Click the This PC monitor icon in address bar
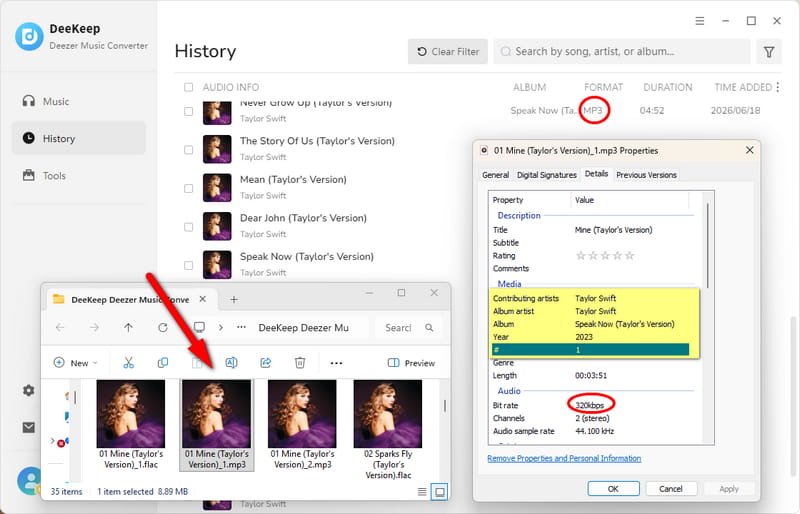Image resolution: width=800 pixels, height=514 pixels. point(199,327)
